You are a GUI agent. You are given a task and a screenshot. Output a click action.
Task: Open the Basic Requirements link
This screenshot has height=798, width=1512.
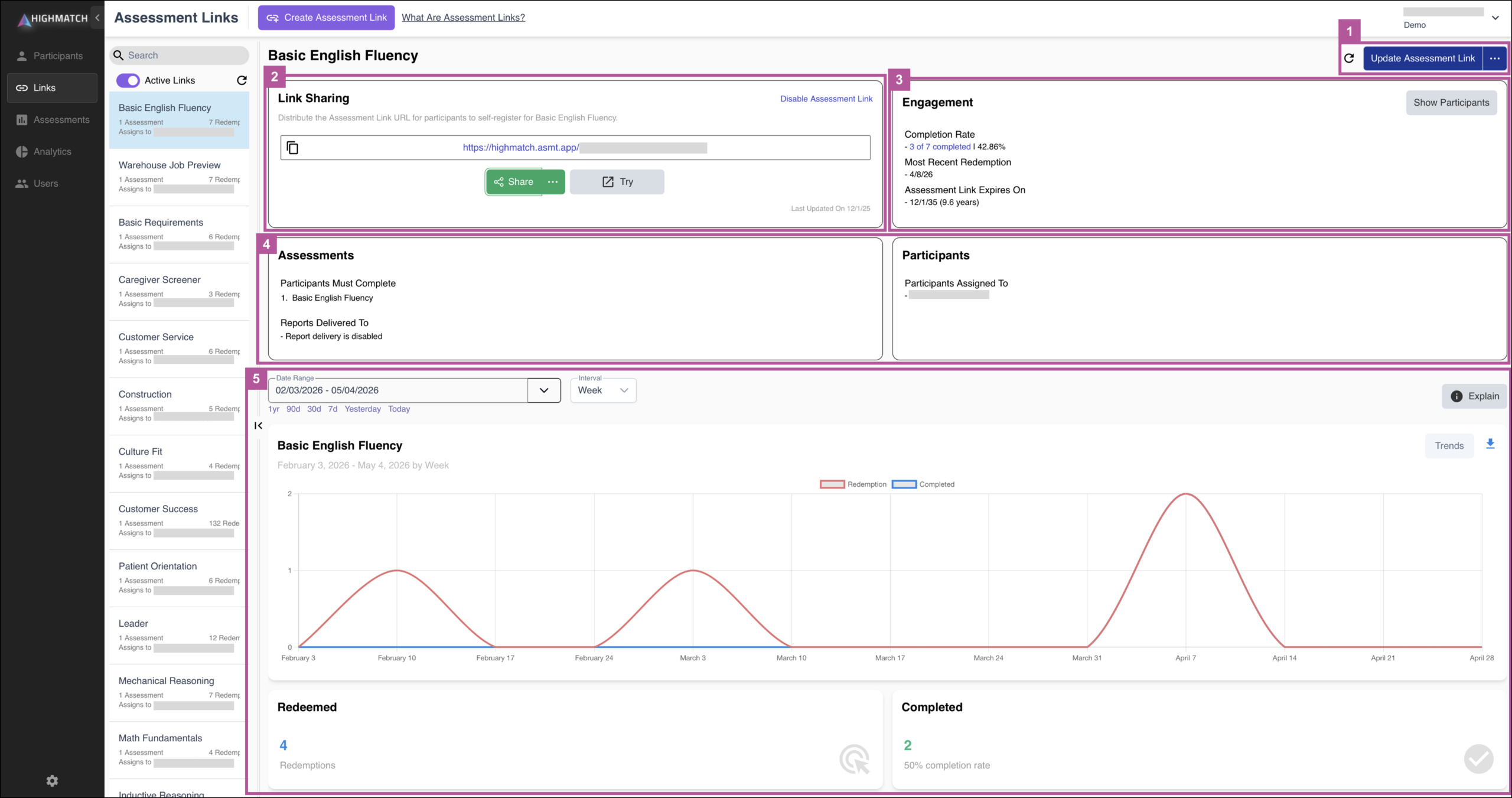click(x=180, y=234)
